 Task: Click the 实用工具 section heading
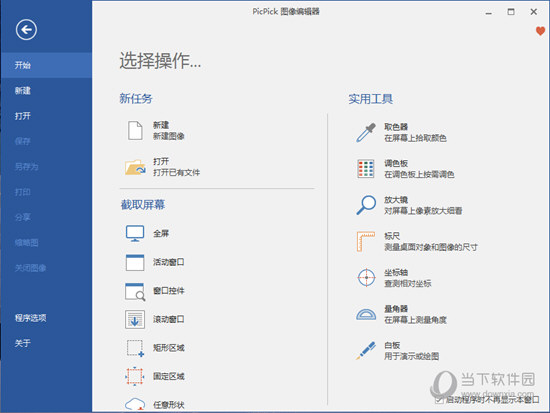tap(370, 99)
